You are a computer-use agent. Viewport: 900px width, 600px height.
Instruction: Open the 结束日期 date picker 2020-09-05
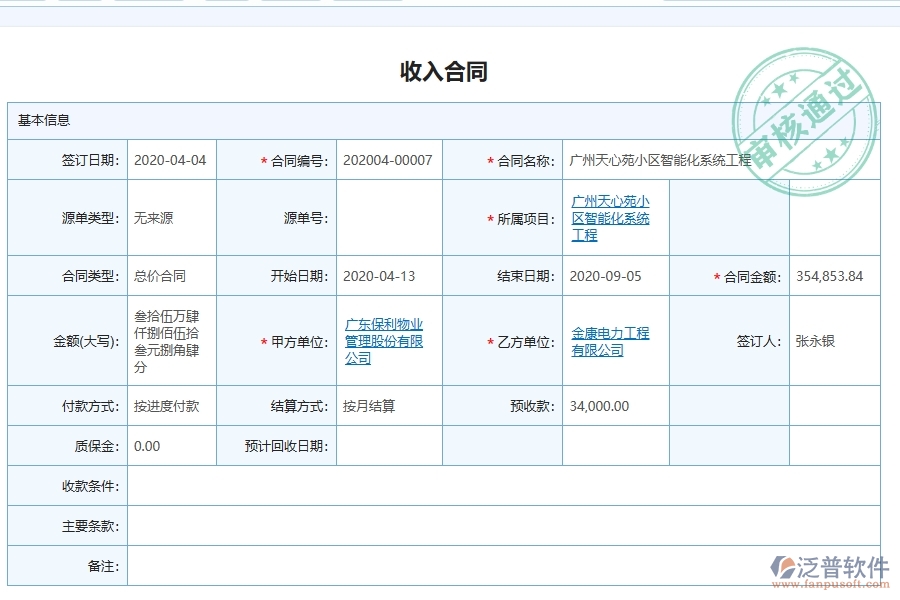click(610, 276)
